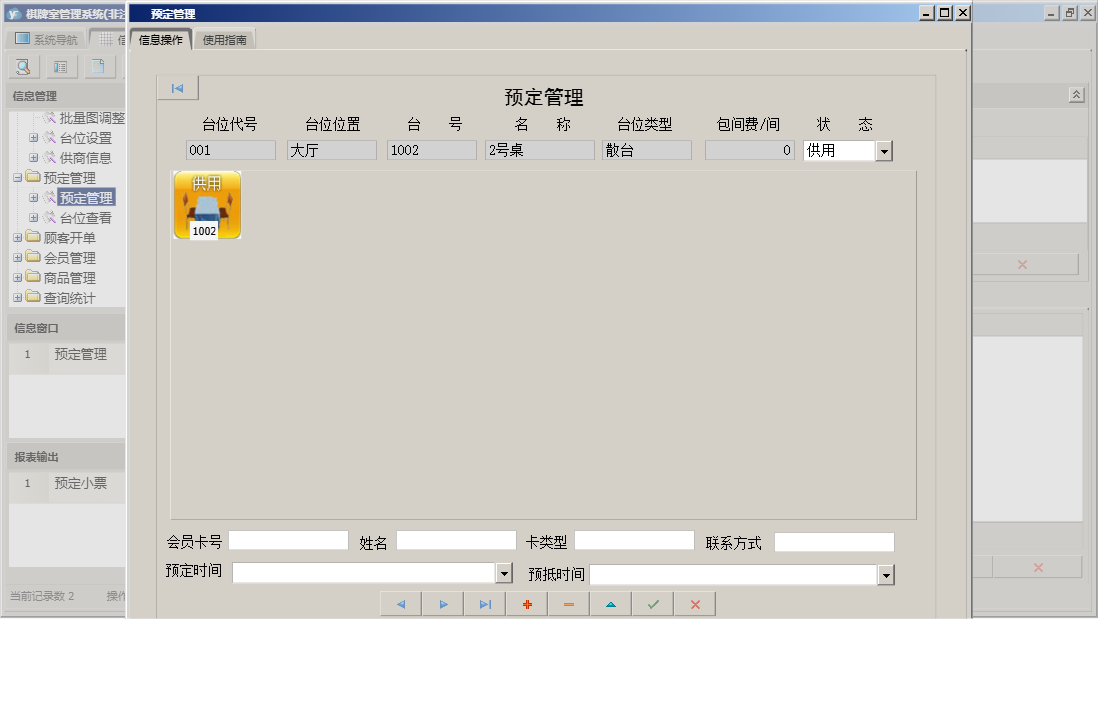The height and width of the screenshot is (705, 1098).
Task: Select the magnifier search toolbar icon
Action: (22, 66)
